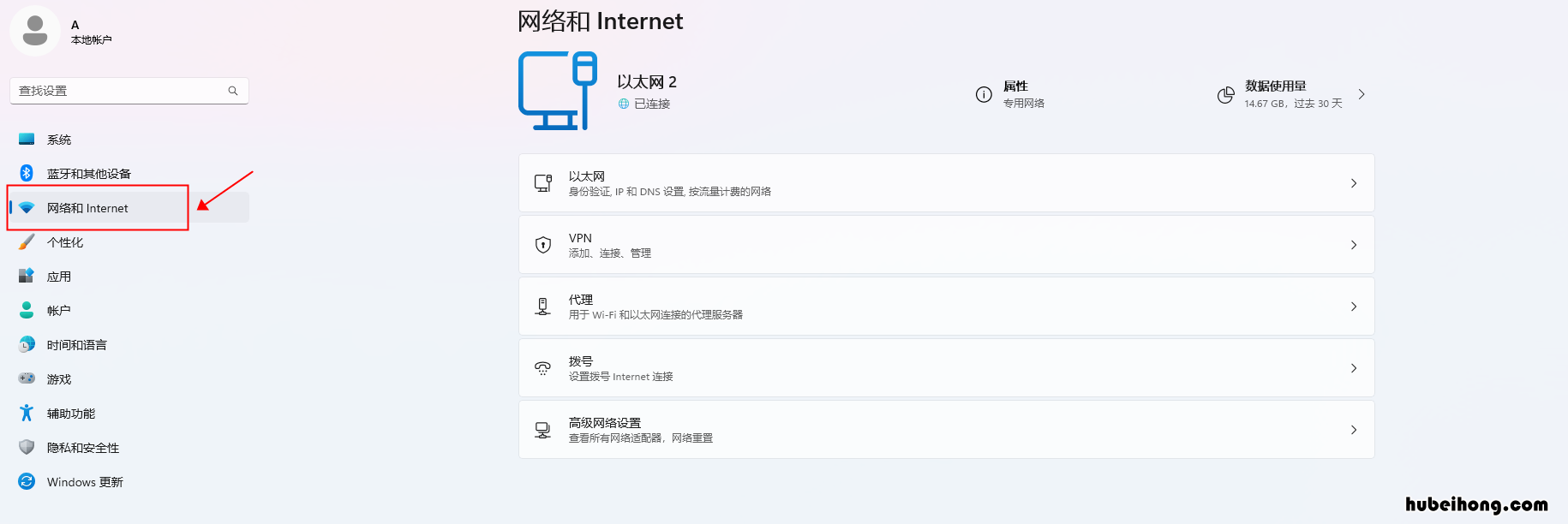Click the search magnifier icon in 查找设置
The image size is (1568, 524).
point(233,91)
